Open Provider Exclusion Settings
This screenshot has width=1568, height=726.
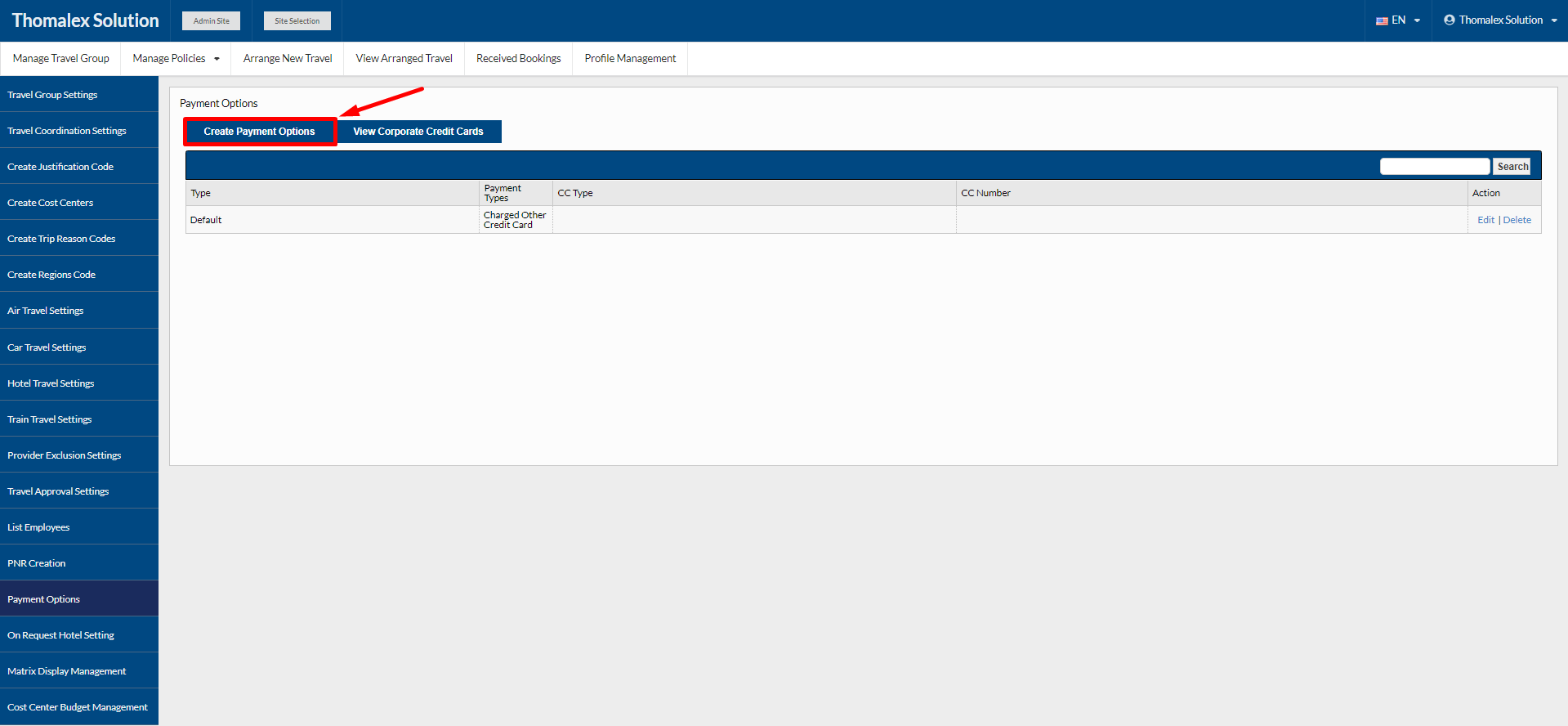tap(79, 455)
